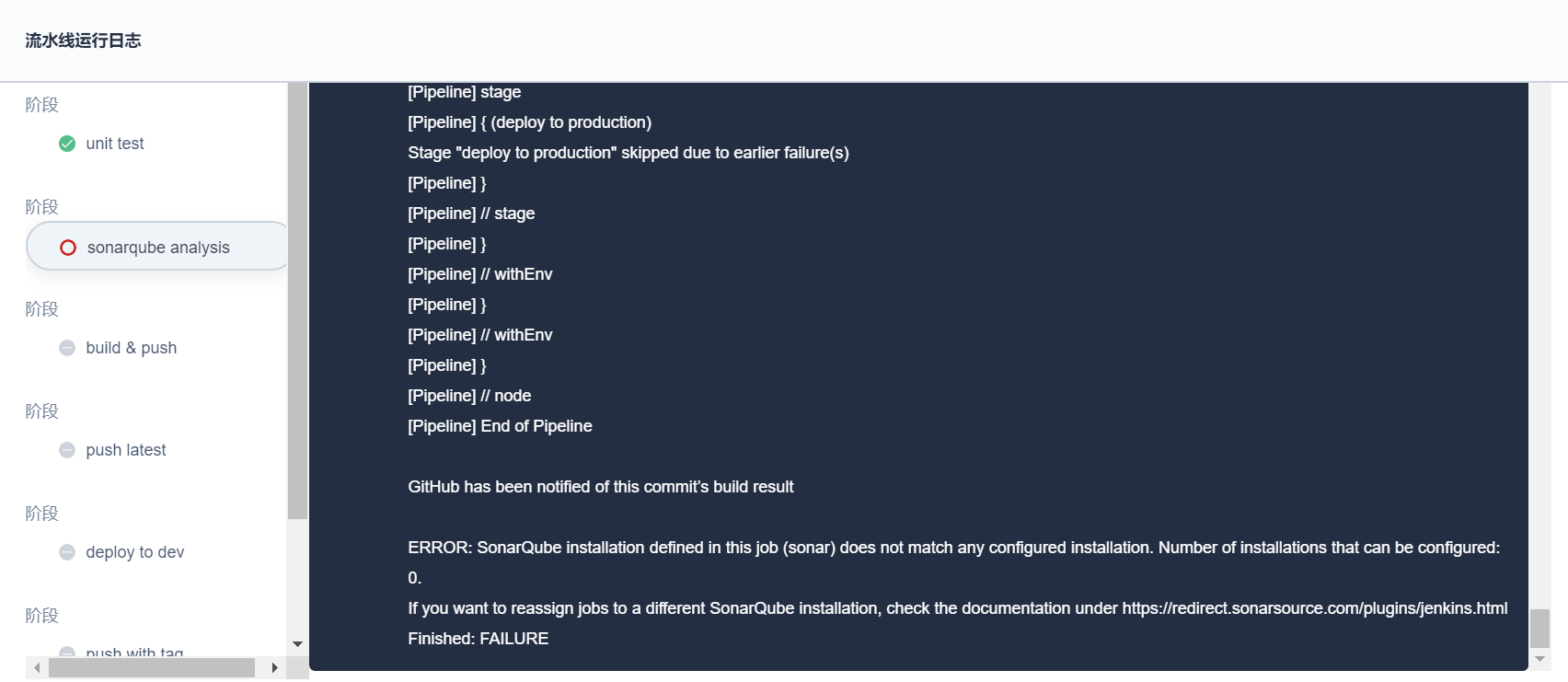1568x682 pixels.
Task: Open the unit test stage log
Action: pos(115,144)
